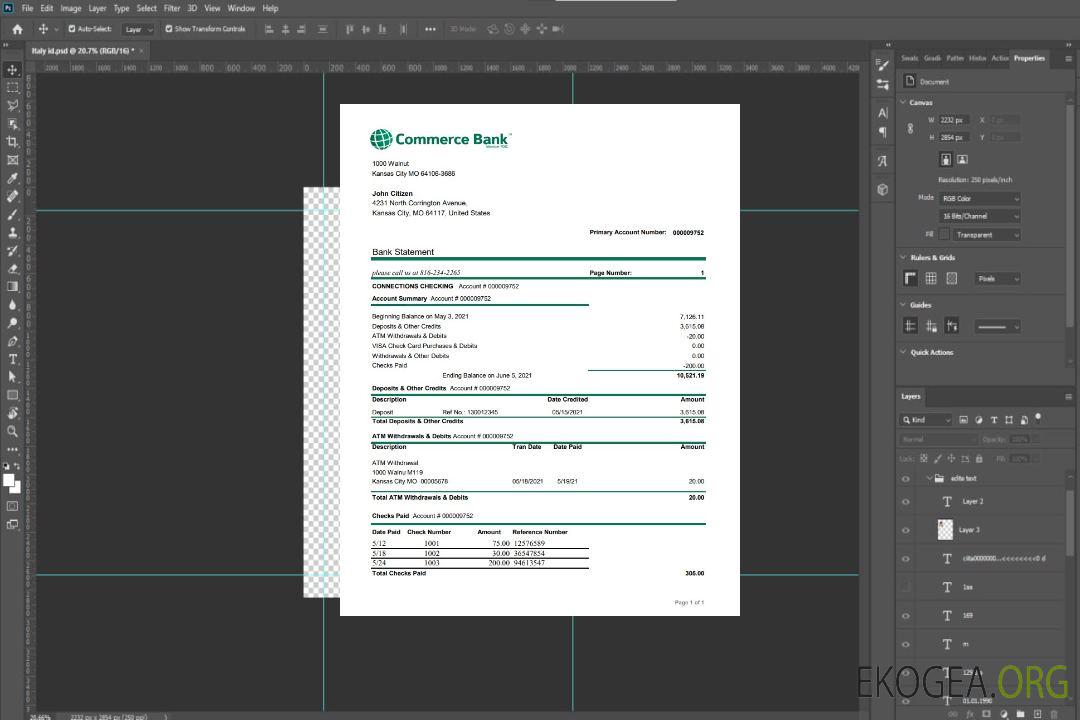Select the Pen tool
This screenshot has width=1080, height=720.
click(x=12, y=341)
